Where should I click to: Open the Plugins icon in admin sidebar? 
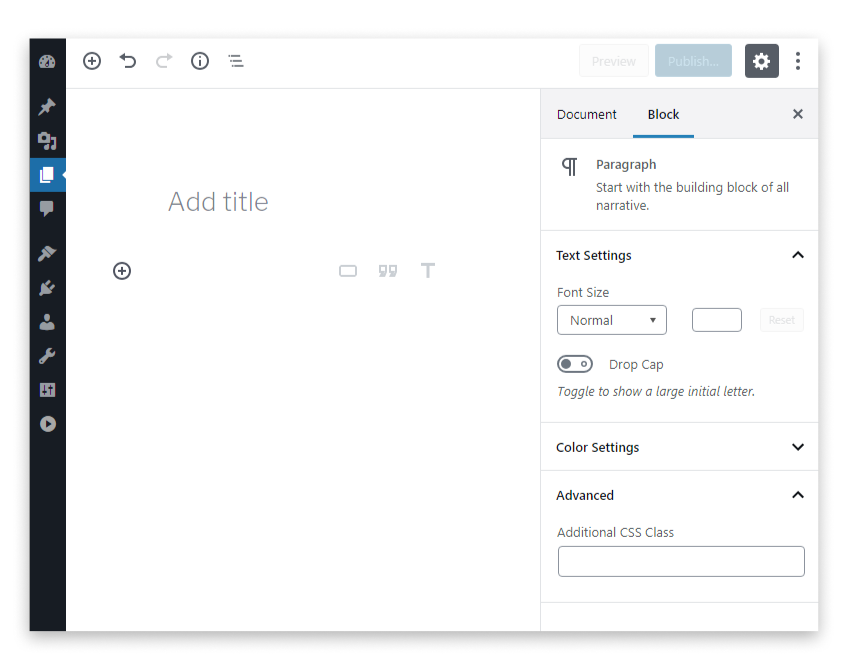click(x=47, y=288)
